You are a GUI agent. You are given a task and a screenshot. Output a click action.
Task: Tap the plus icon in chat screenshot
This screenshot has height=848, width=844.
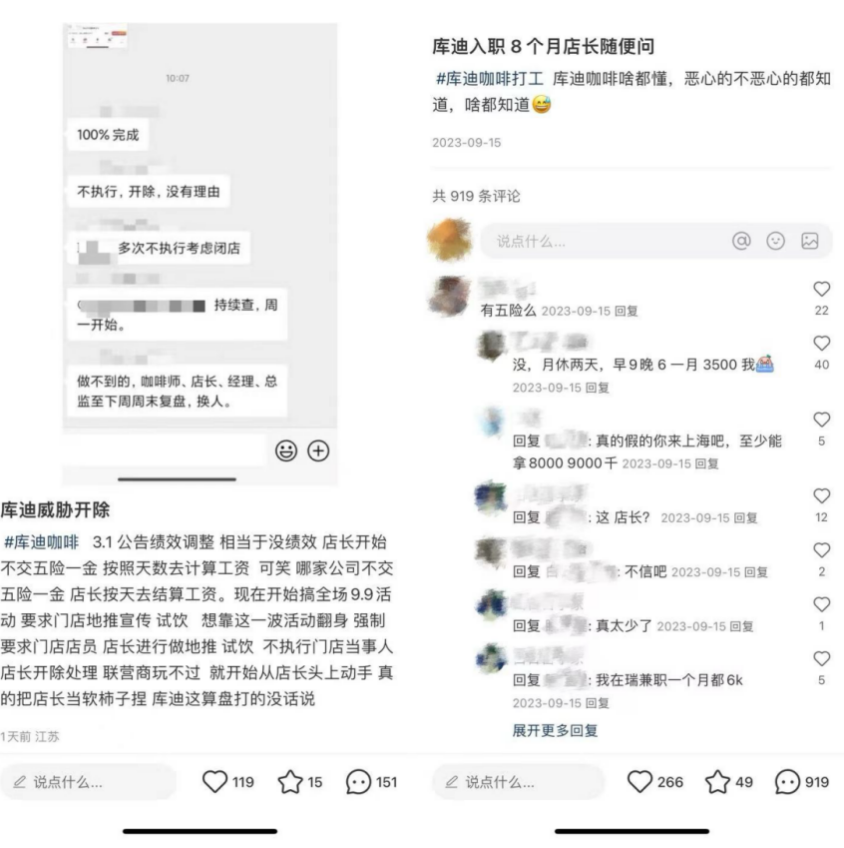[318, 450]
